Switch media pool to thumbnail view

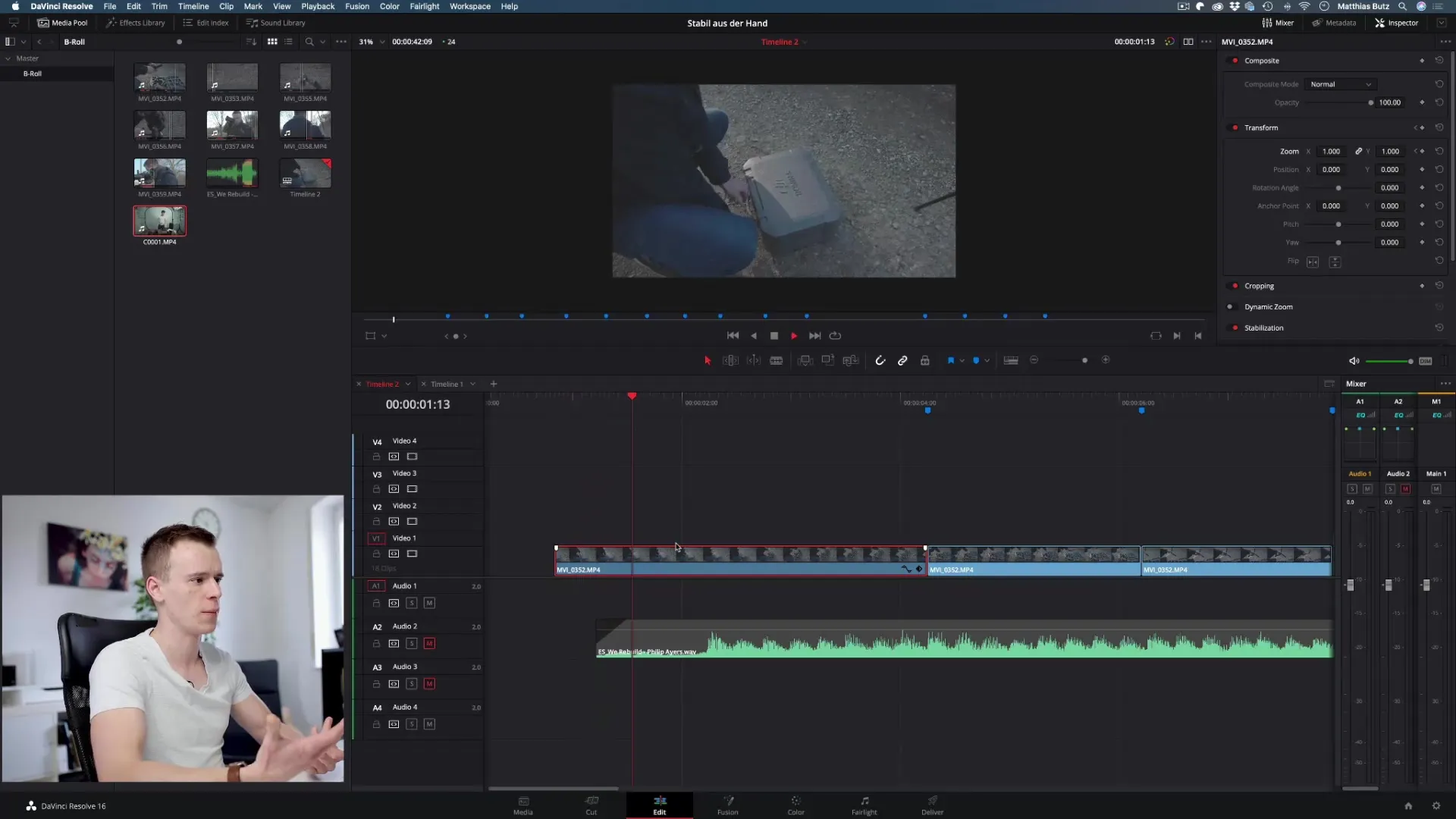[272, 42]
